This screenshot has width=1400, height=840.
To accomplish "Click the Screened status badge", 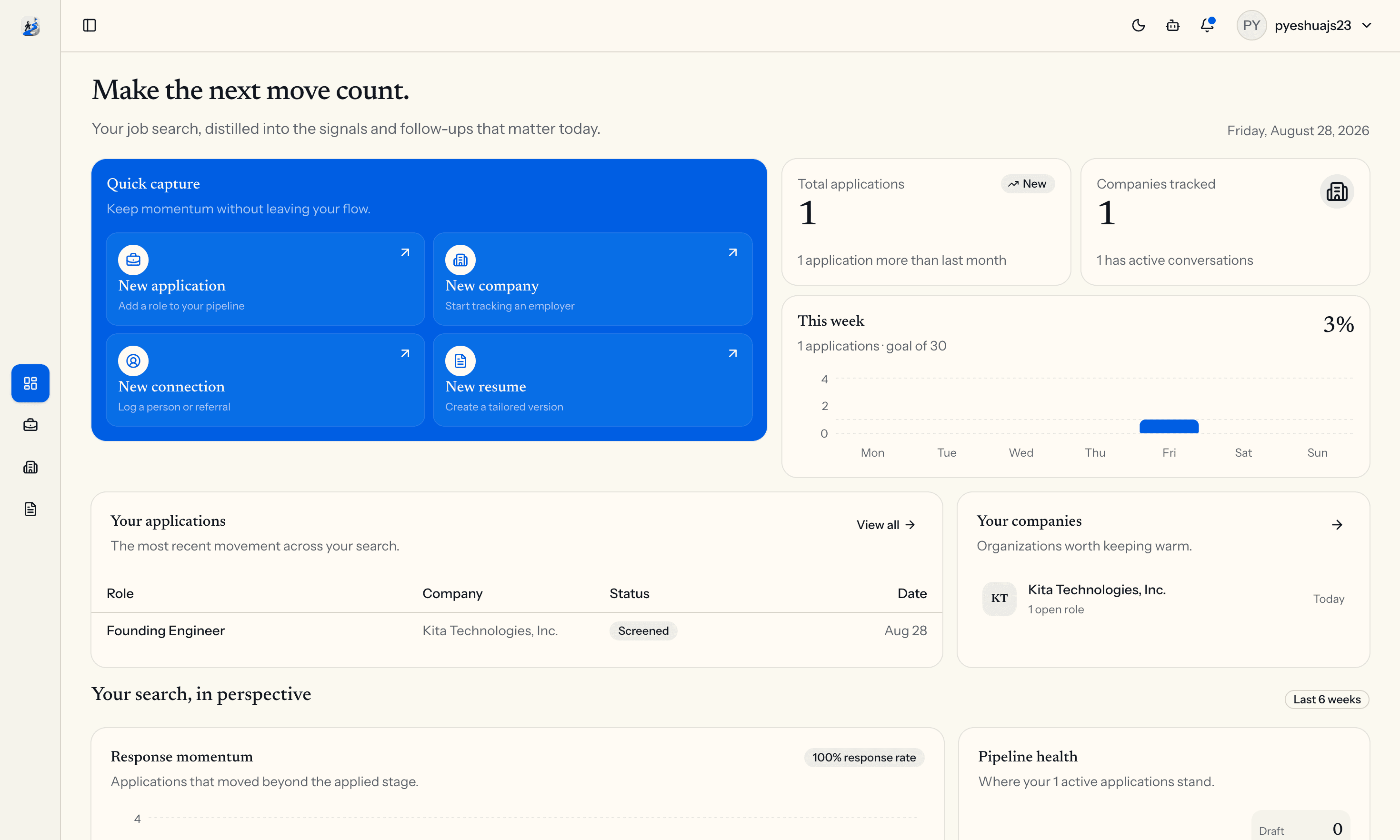I will tap(643, 630).
